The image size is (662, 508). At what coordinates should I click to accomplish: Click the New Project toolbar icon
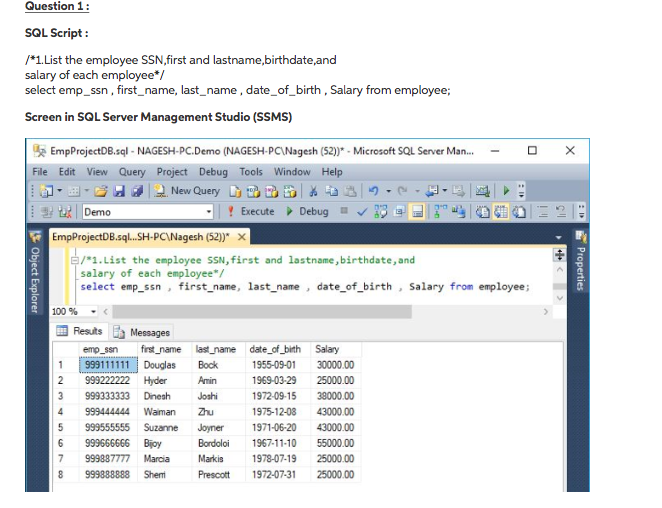pyautogui.click(x=46, y=191)
